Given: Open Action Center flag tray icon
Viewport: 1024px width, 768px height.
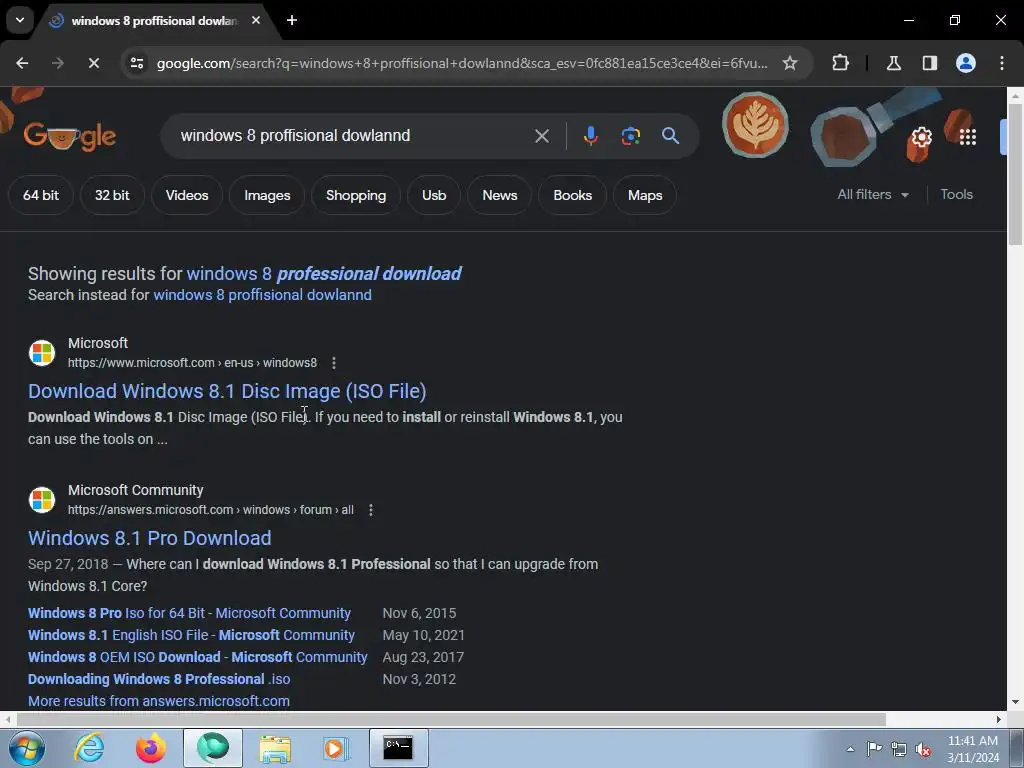Looking at the screenshot, I should point(874,749).
